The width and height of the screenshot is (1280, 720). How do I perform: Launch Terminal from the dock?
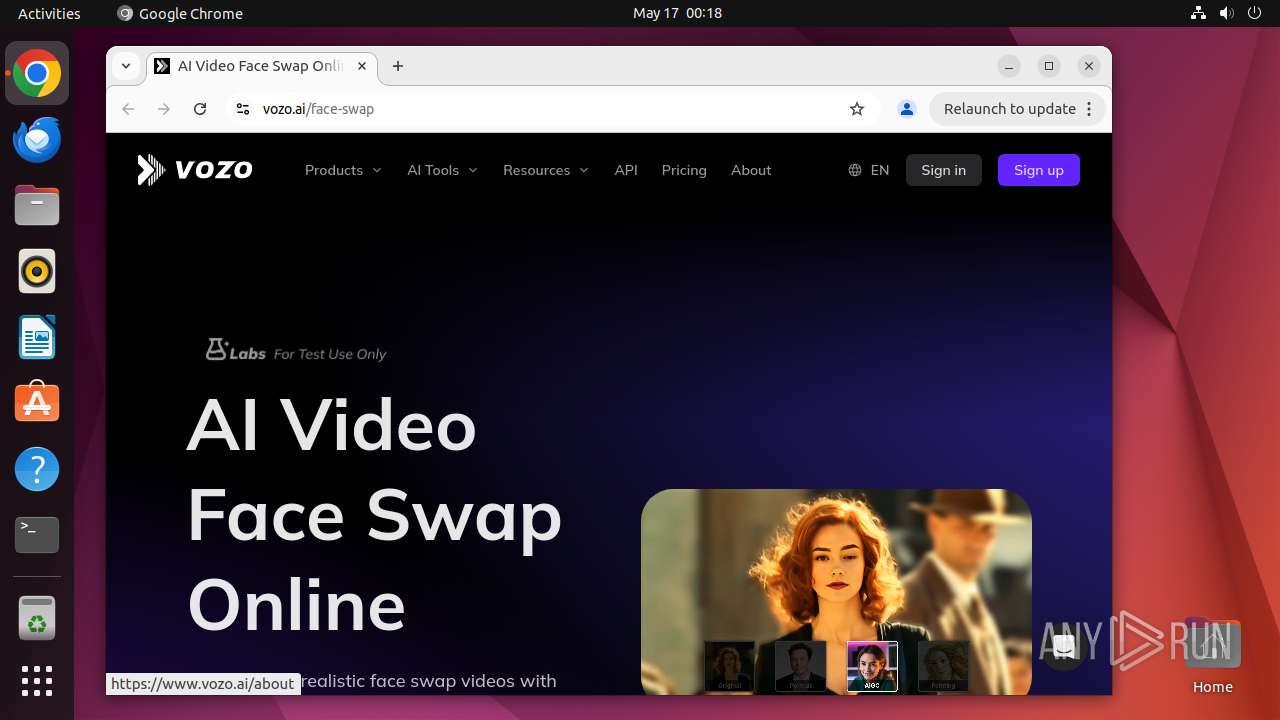click(x=37, y=535)
